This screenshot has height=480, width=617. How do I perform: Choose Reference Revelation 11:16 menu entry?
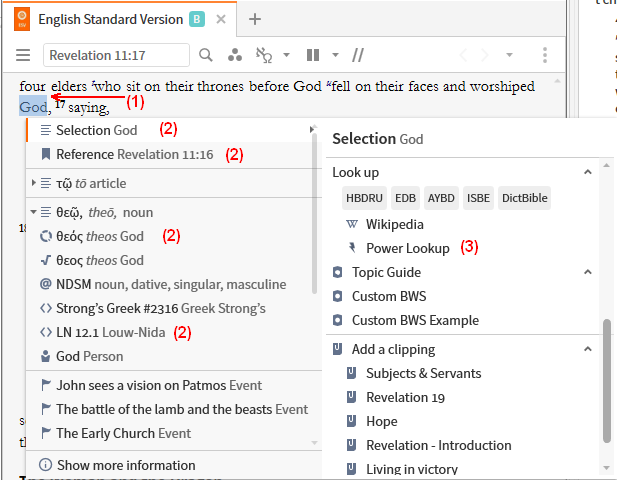tap(172, 154)
